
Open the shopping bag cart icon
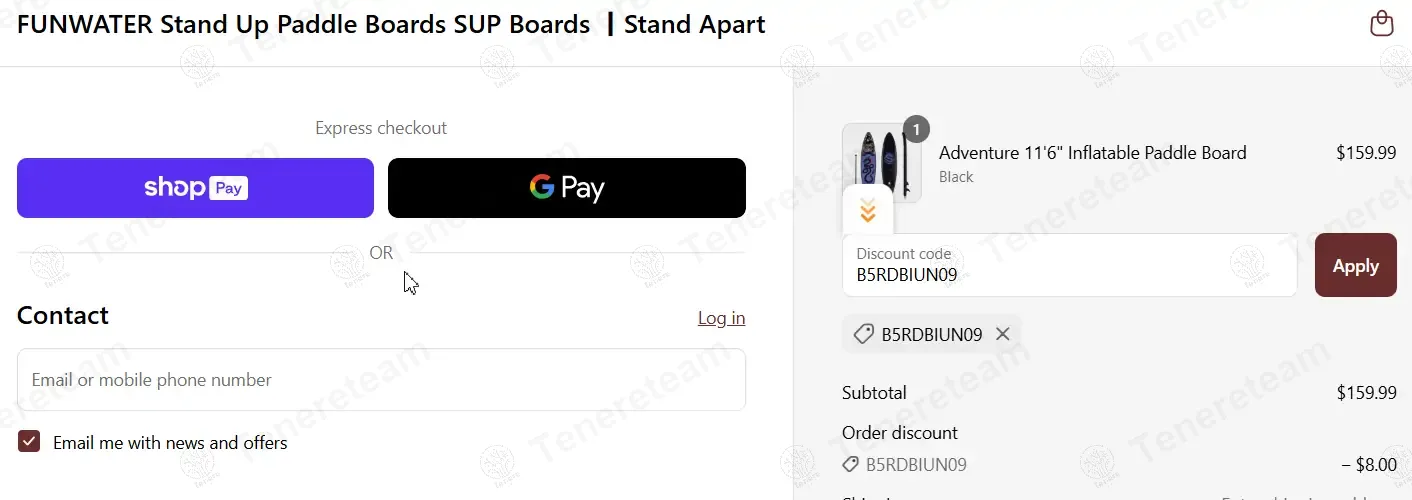(1381, 24)
